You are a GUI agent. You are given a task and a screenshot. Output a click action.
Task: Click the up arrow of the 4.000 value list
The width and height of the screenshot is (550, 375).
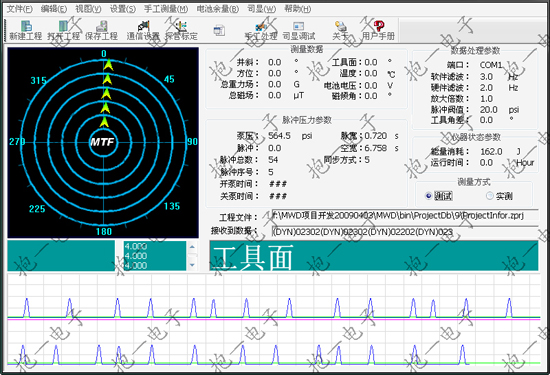[192, 247]
